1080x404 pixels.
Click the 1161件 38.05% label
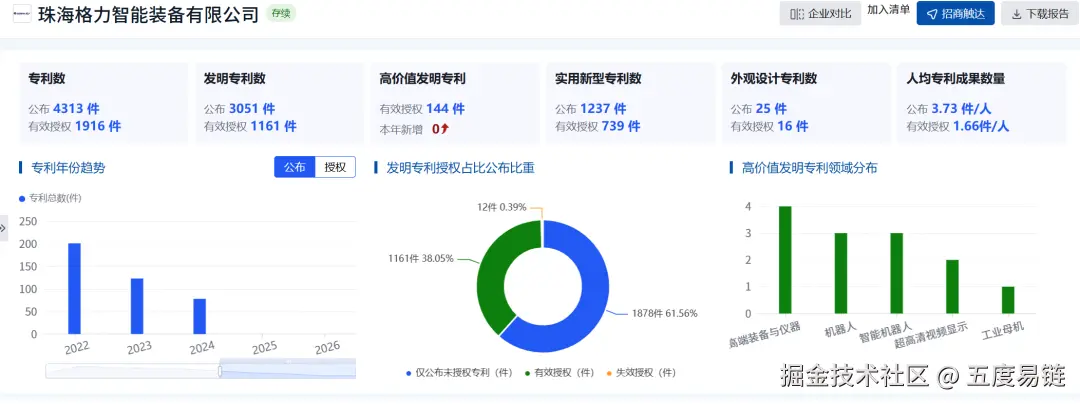coord(421,258)
